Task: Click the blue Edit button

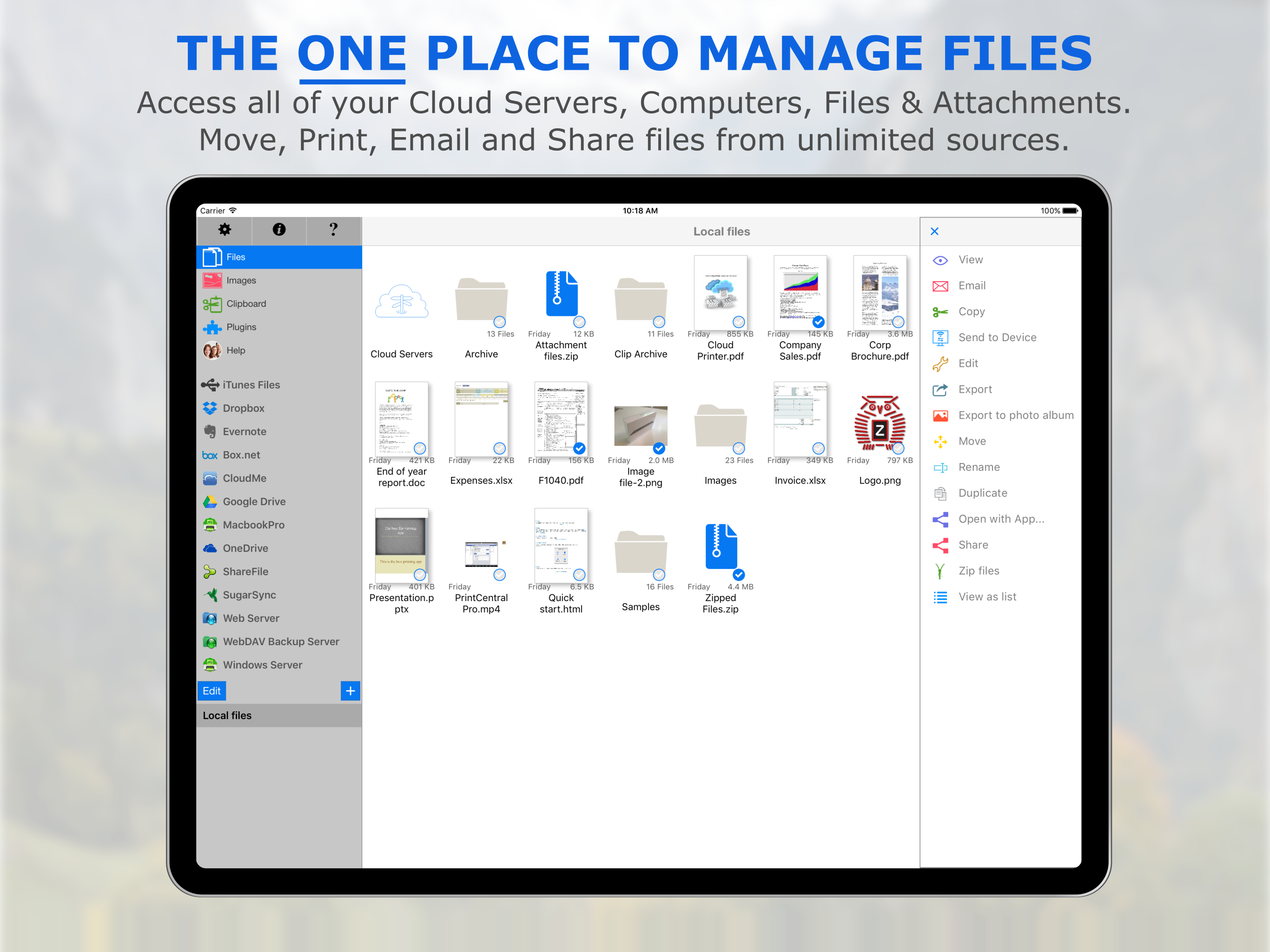Action: 212,691
